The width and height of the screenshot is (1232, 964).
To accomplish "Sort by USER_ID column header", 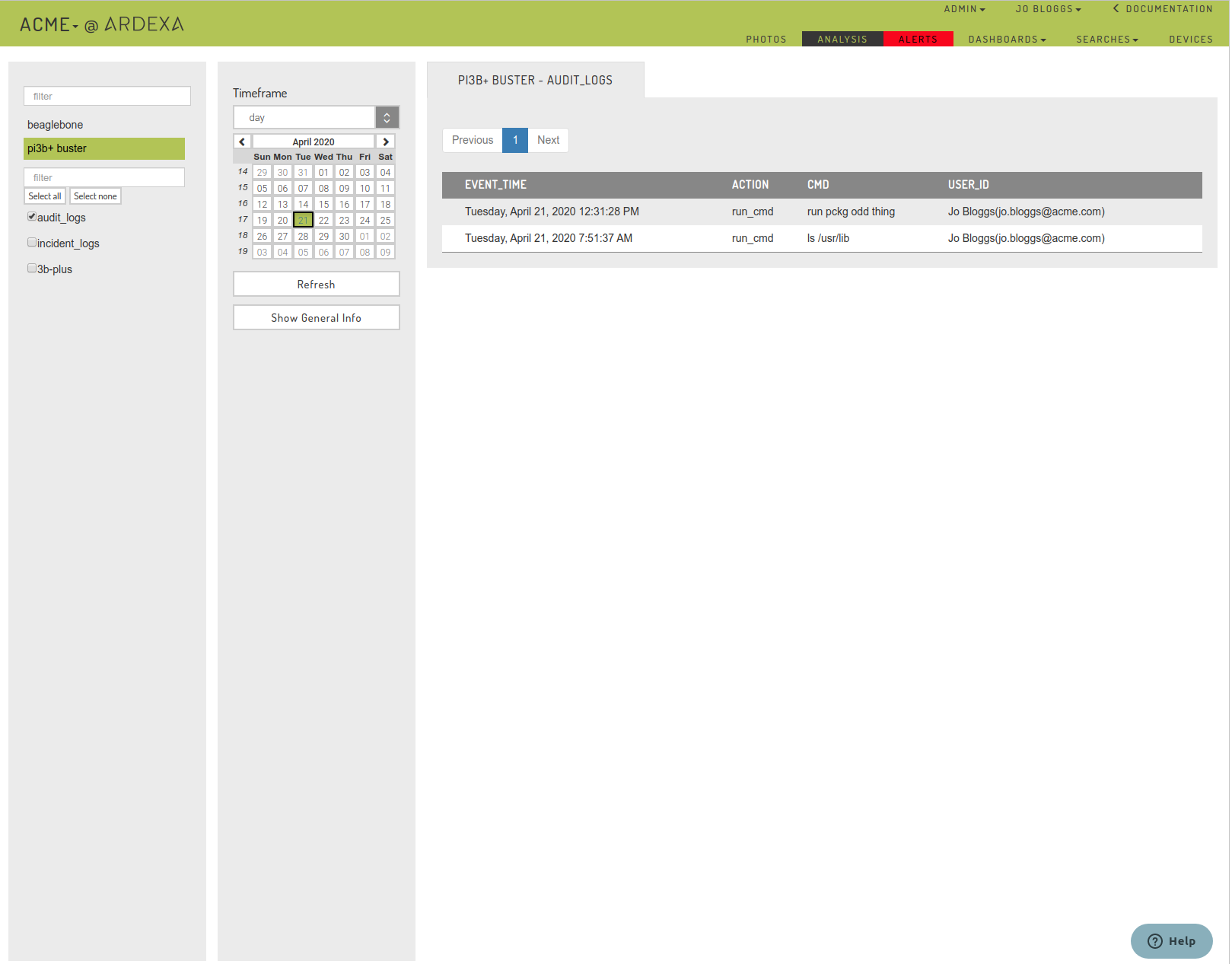I will pyautogui.click(x=968, y=185).
